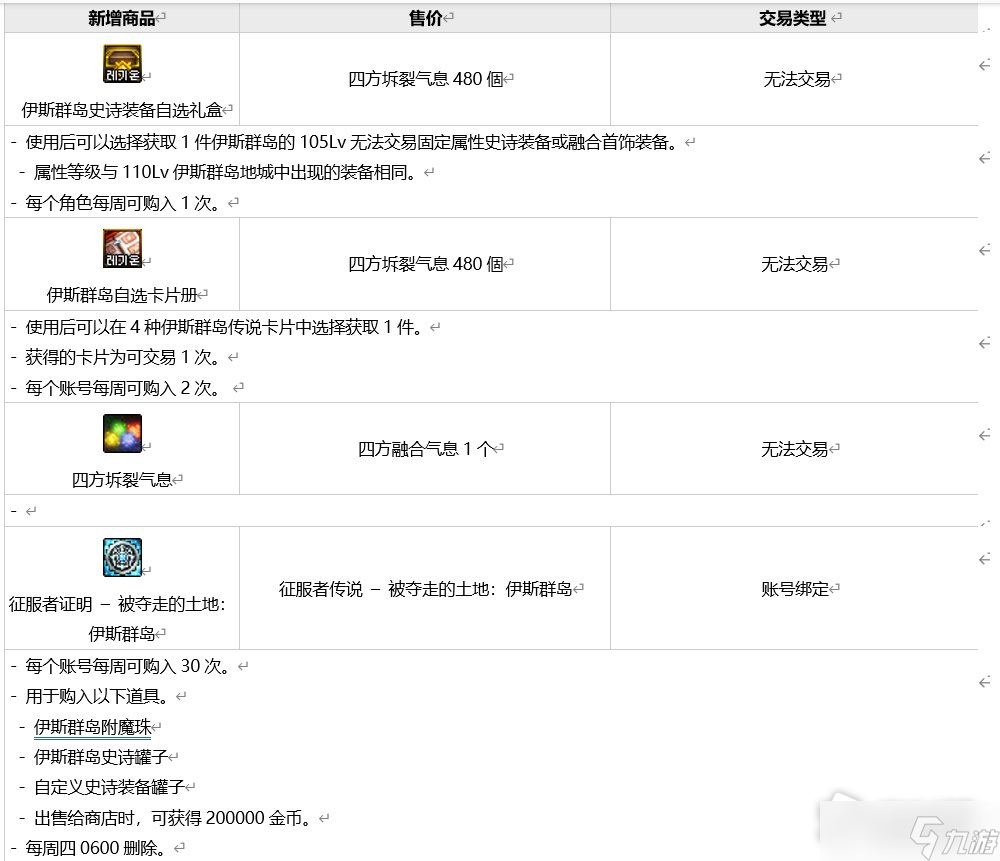This screenshot has height=861, width=1000.
Task: Click the blue conqueror proof emblem icon
Action: 122,557
